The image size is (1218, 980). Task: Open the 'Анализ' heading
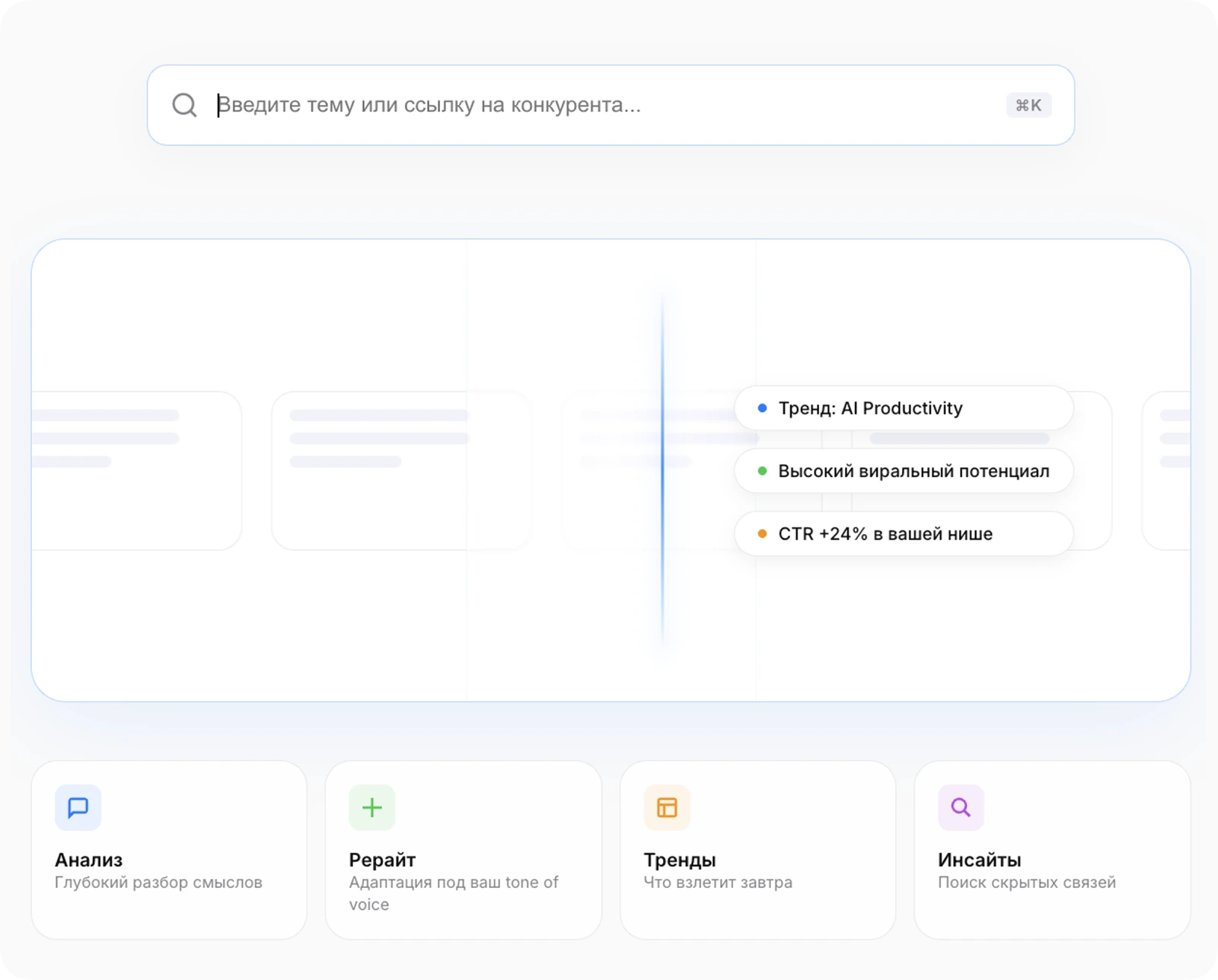(88, 860)
